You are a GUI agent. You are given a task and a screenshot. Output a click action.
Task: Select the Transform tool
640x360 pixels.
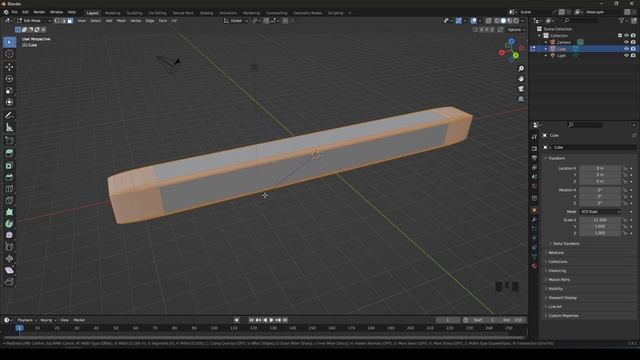[x=9, y=102]
